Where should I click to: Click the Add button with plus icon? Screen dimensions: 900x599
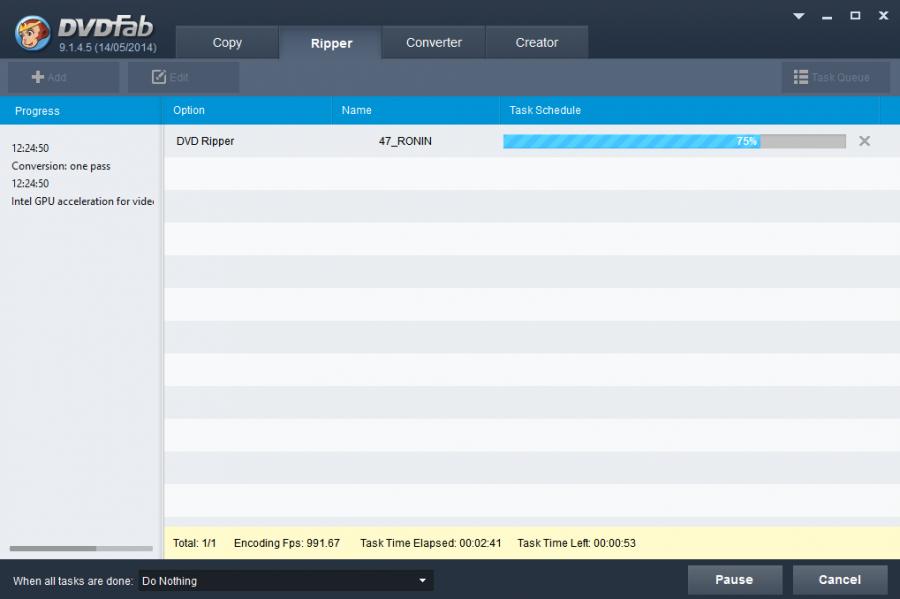point(63,77)
